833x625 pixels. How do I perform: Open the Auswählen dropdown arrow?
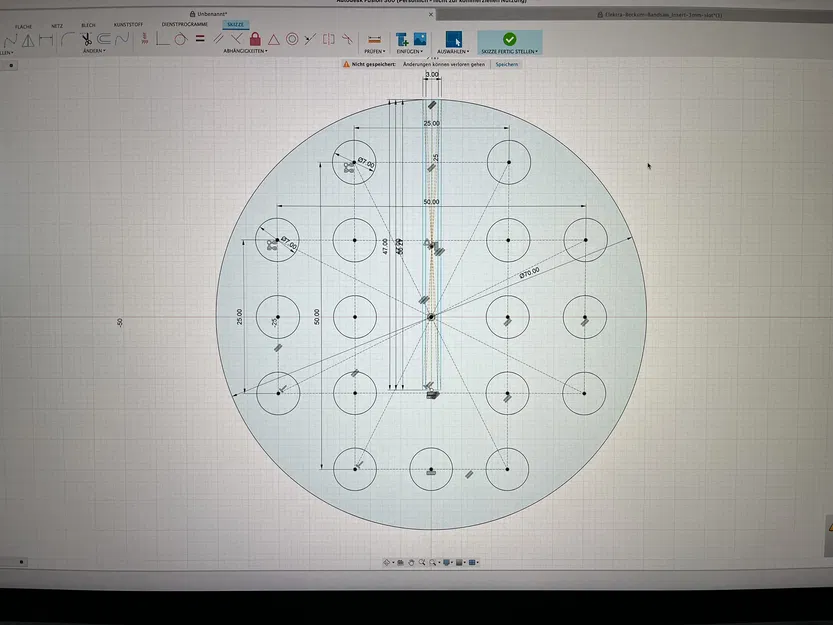468,50
